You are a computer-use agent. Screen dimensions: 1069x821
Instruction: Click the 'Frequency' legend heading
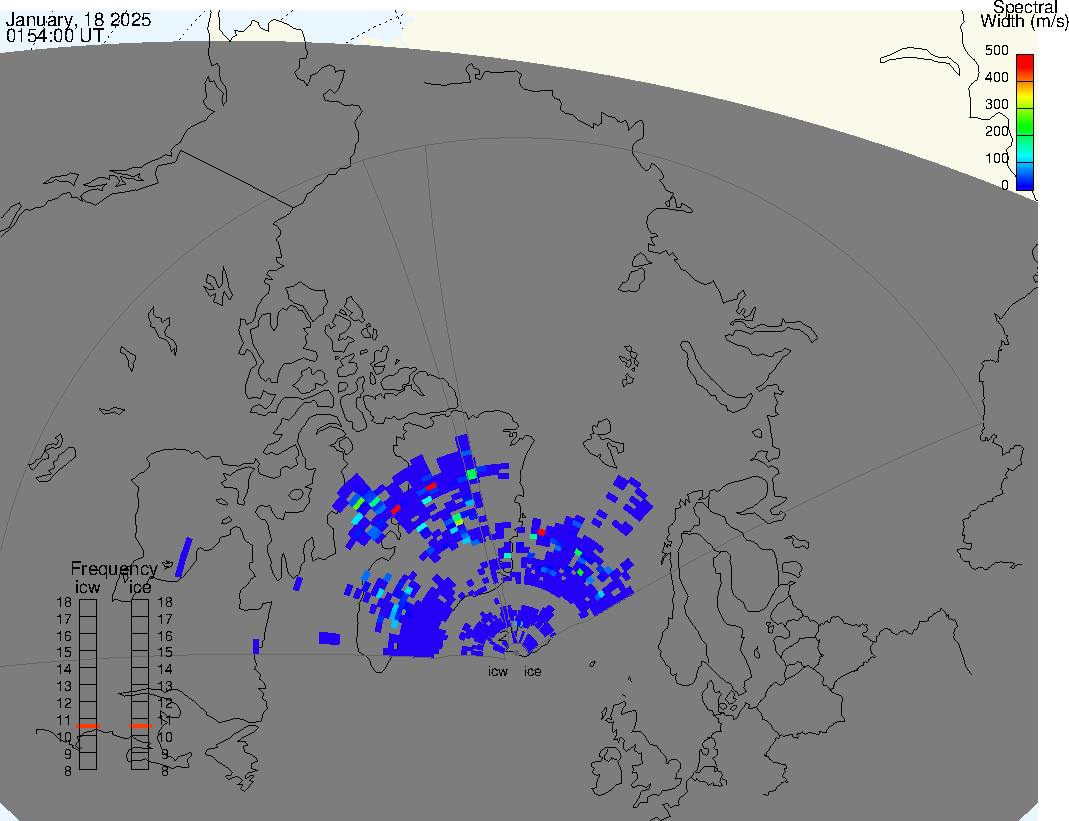pos(114,569)
